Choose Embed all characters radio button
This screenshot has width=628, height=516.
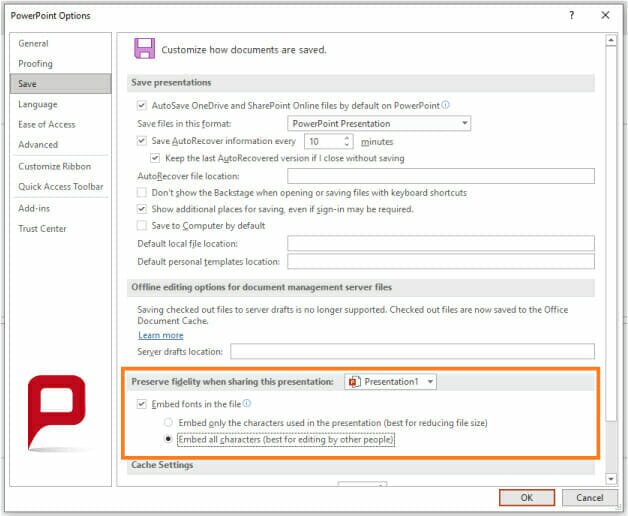pyautogui.click(x=168, y=440)
